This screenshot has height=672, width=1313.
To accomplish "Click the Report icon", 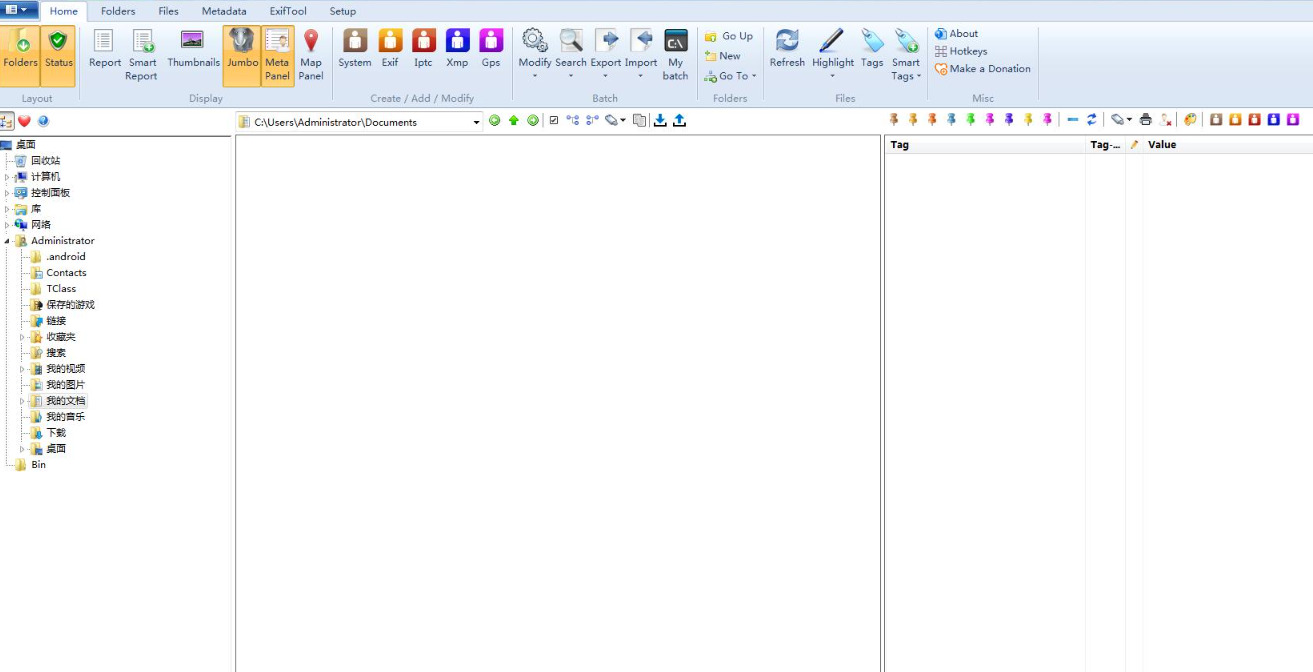I will pos(105,49).
